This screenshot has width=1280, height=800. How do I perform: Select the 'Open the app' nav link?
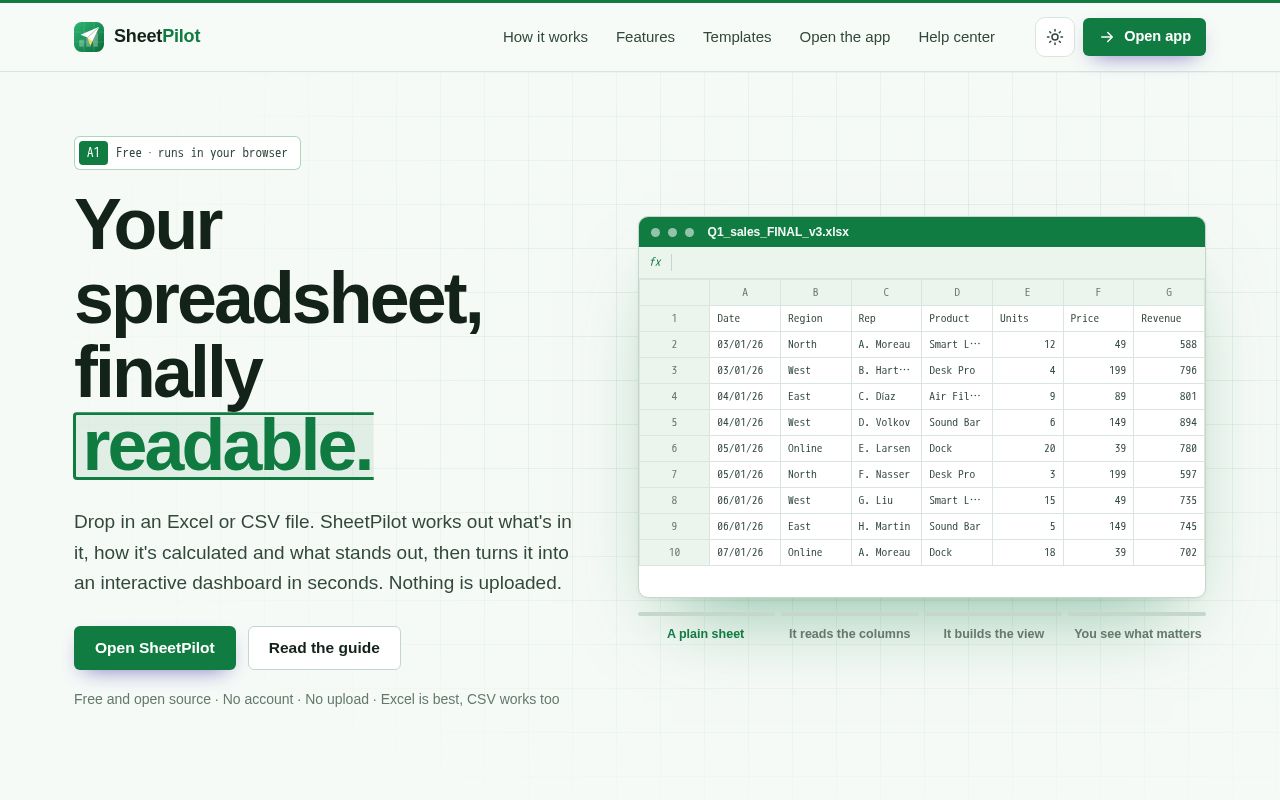(845, 37)
